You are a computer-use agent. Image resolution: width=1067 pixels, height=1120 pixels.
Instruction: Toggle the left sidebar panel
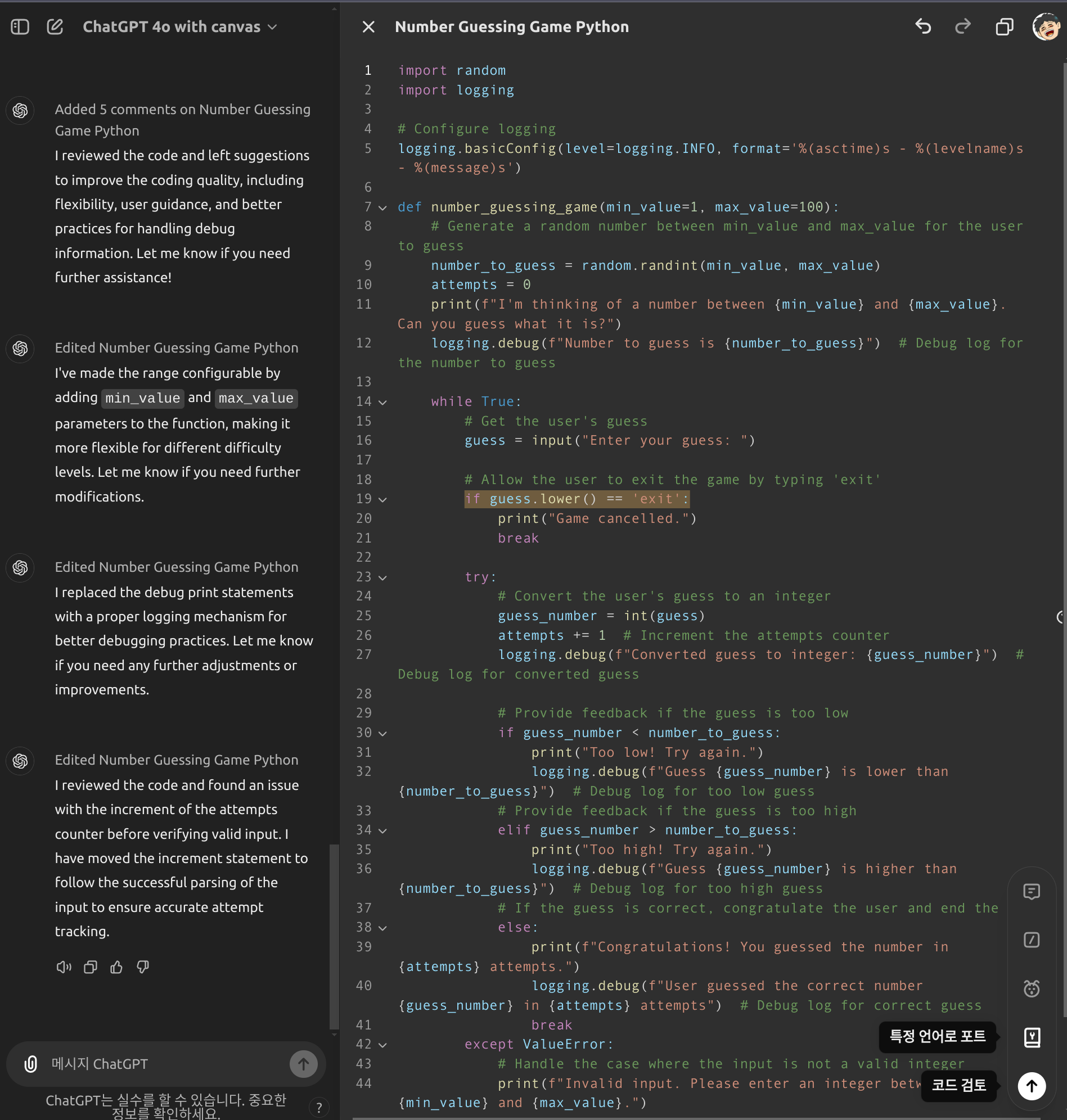pos(20,27)
